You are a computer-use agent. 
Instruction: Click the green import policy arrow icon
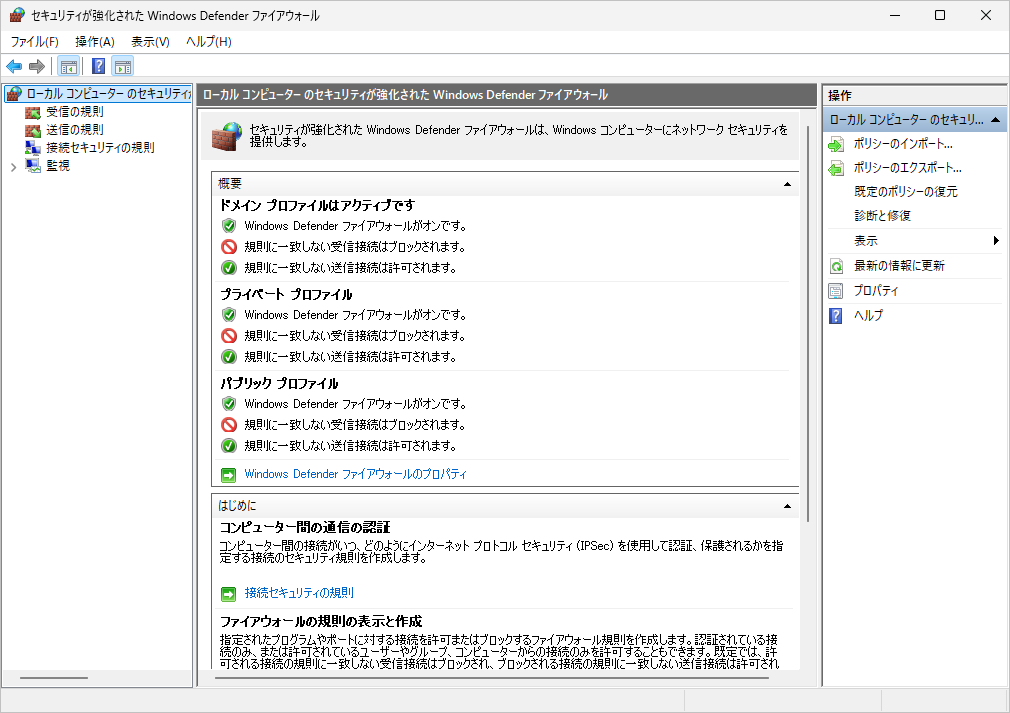[x=836, y=145]
